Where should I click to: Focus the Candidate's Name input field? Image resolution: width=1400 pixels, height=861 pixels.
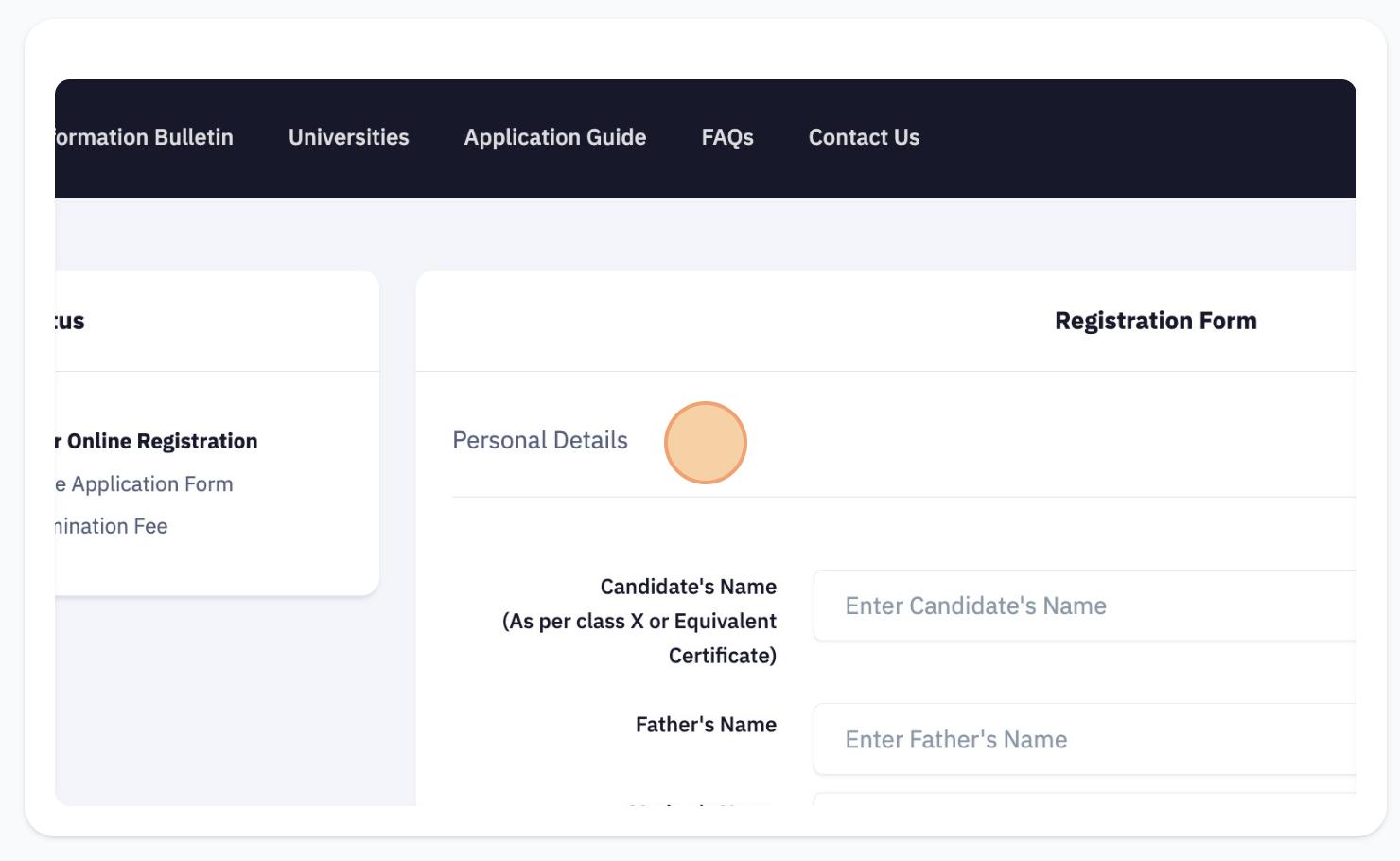pyautogui.click(x=1085, y=606)
